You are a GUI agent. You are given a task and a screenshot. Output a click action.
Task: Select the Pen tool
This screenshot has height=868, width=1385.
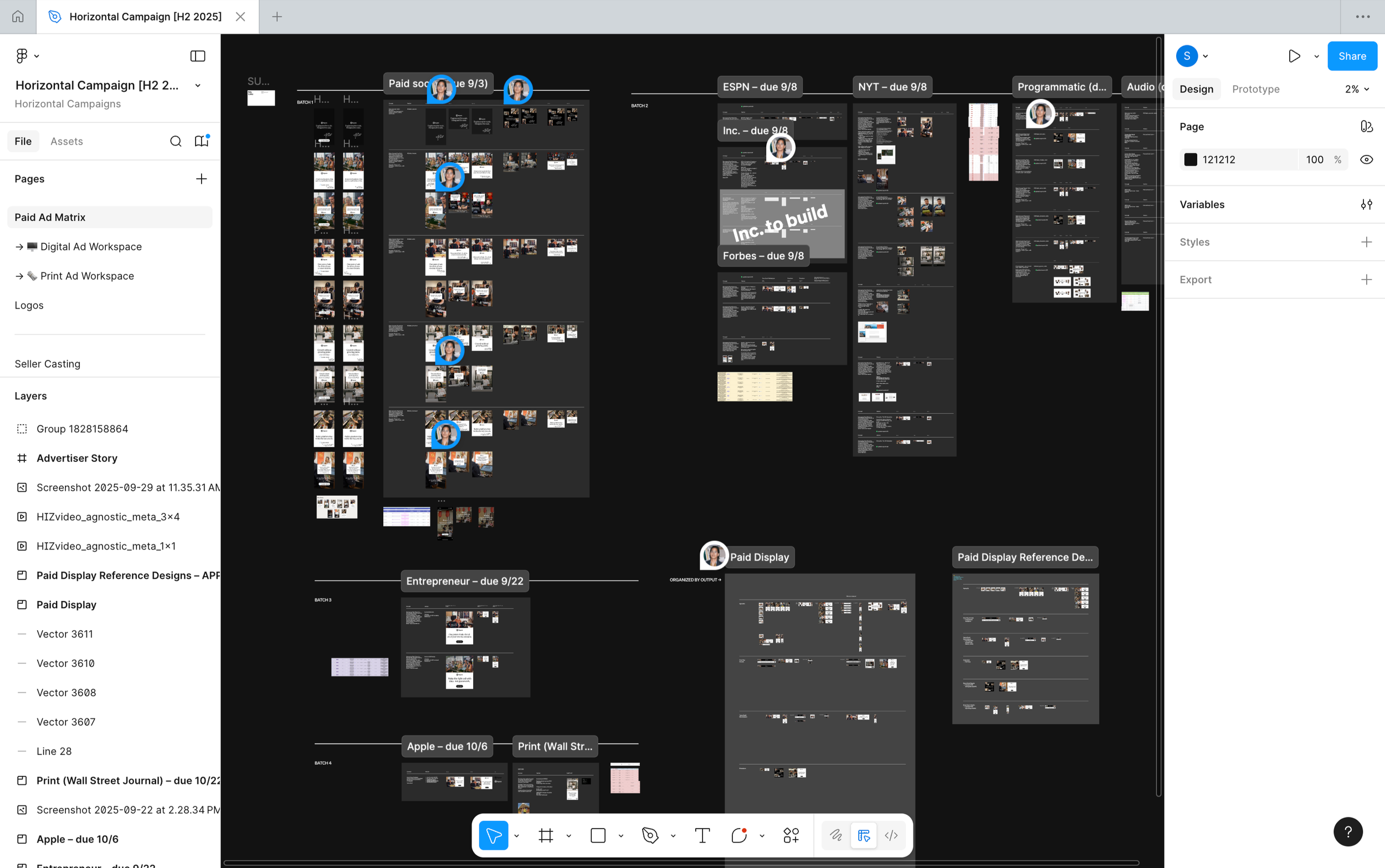(650, 835)
